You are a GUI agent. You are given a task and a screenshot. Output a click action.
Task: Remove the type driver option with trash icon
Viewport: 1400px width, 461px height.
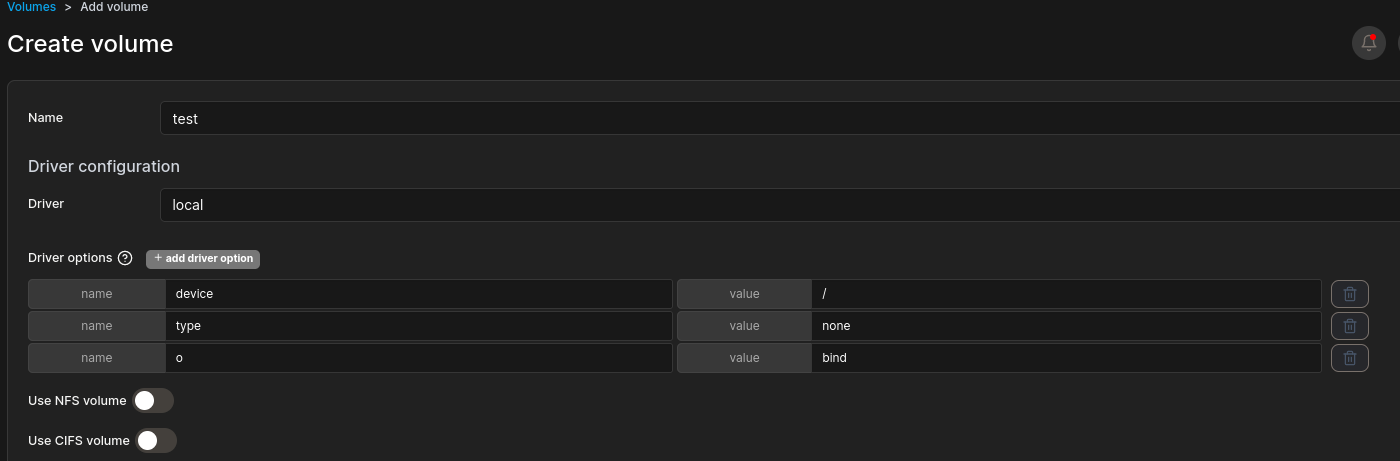tap(1349, 326)
